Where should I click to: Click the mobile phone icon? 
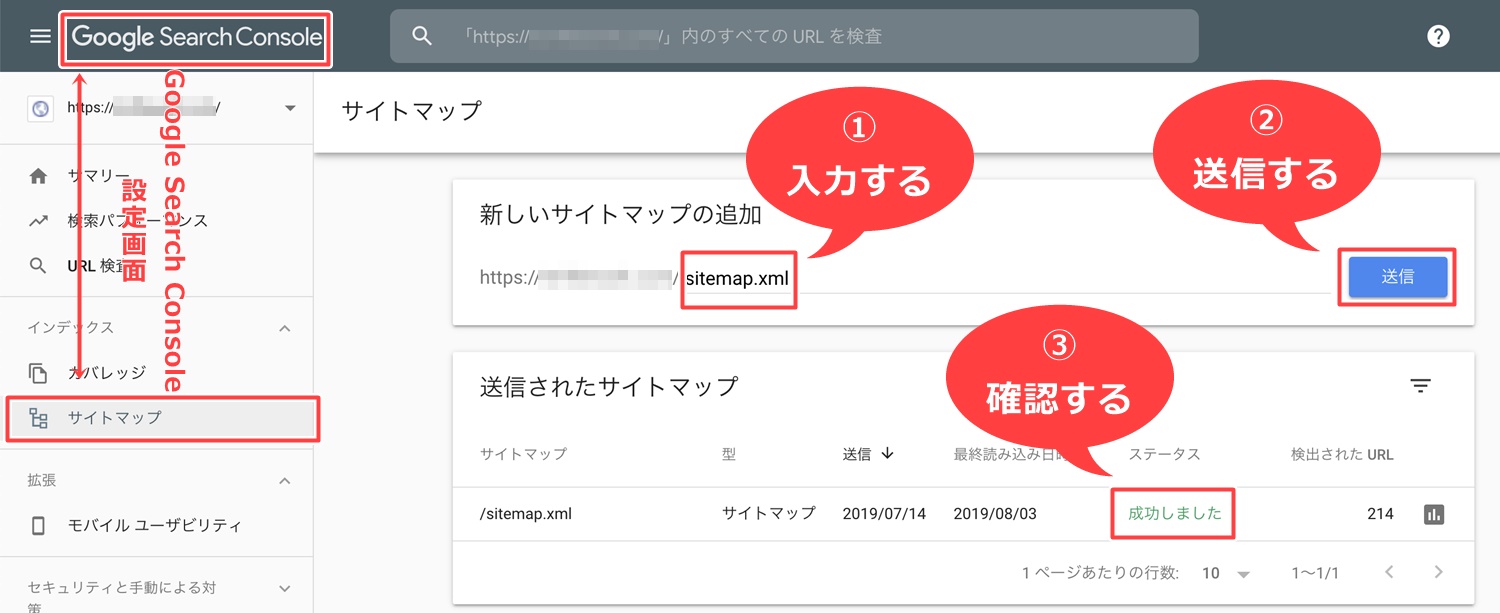point(38,525)
